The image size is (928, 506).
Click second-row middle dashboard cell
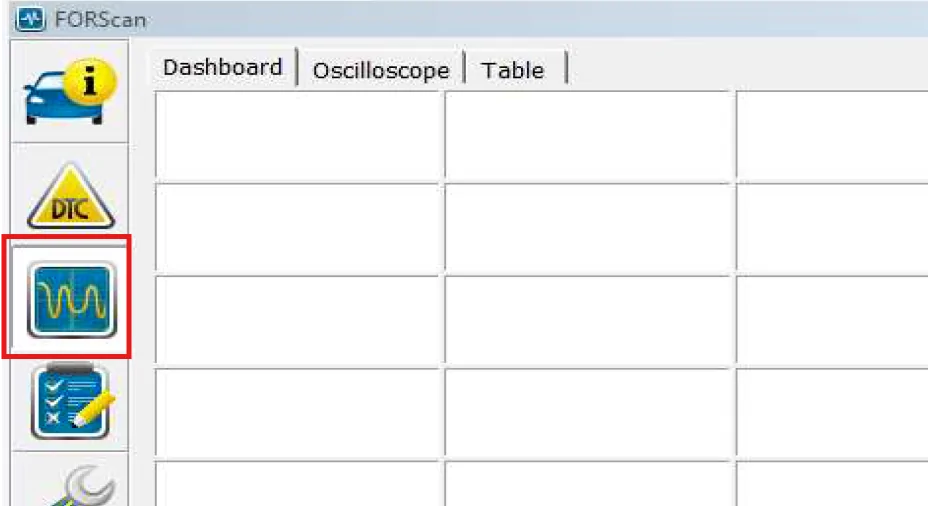coord(588,228)
